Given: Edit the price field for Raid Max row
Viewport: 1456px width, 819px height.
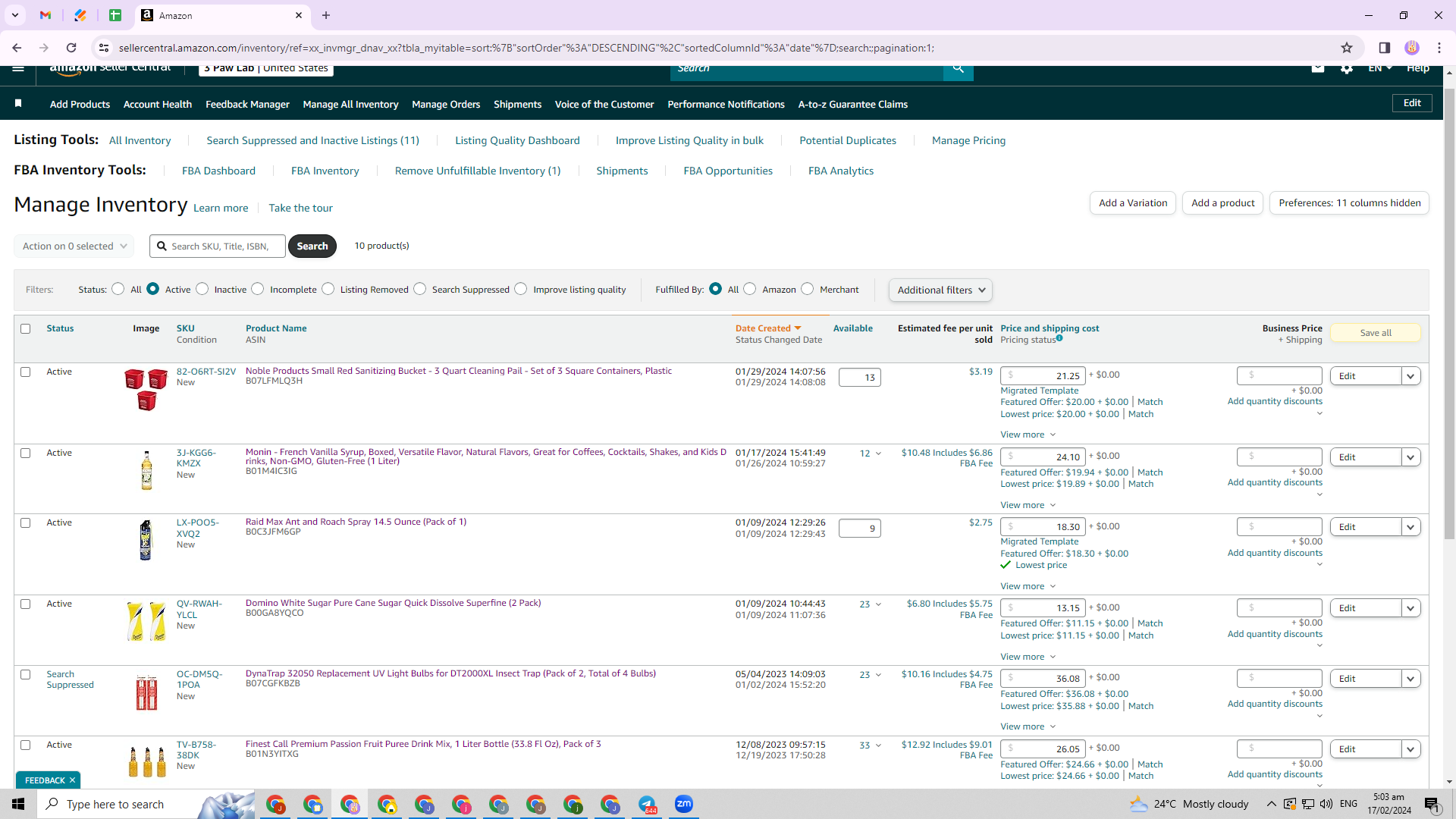Looking at the screenshot, I should pos(1042,527).
